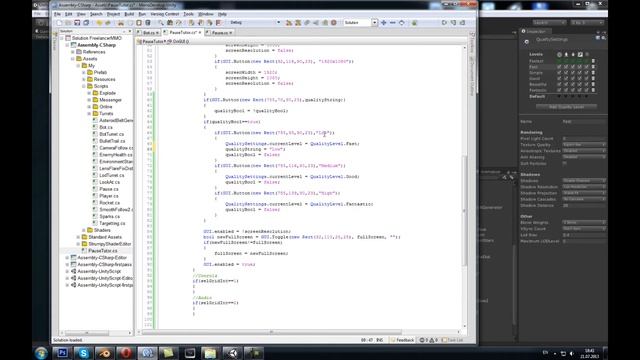Switch to the Bot.cs tab
The image size is (640, 360).
(149, 33)
